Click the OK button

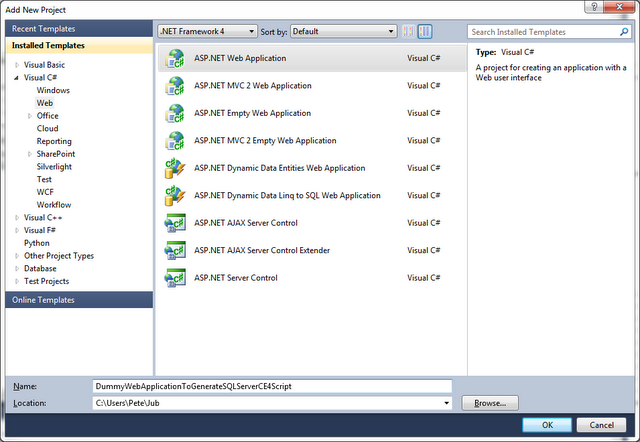click(547, 425)
